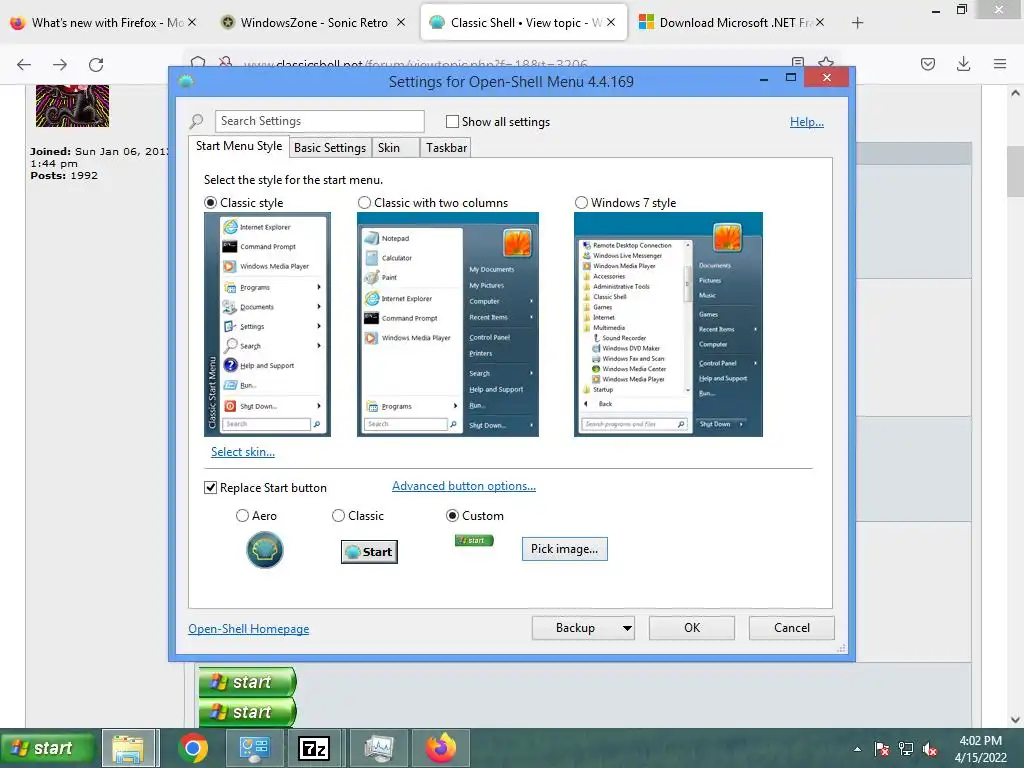
Task: Click the Pick image... button
Action: pos(564,549)
